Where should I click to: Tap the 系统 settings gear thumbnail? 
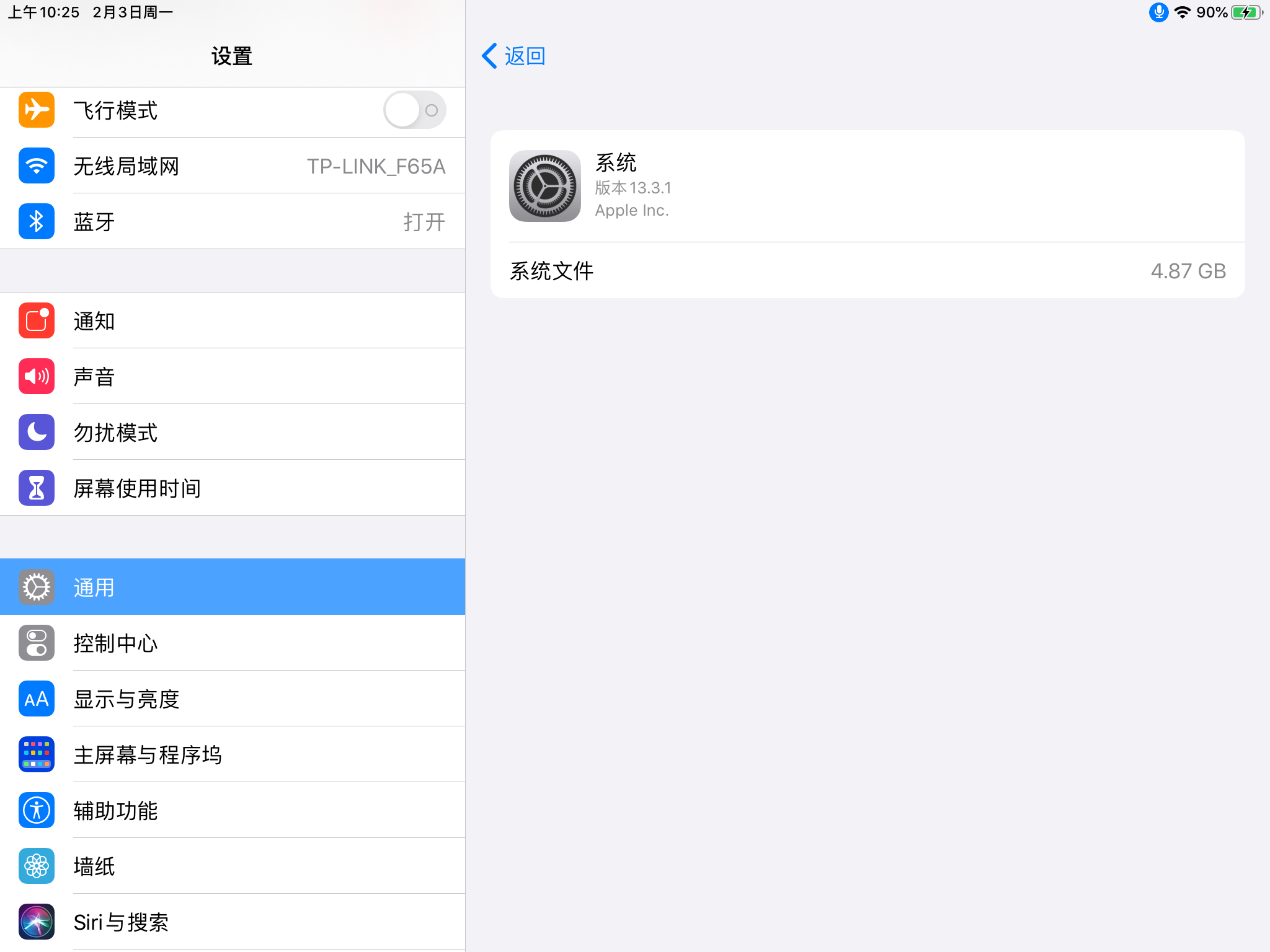pos(545,186)
